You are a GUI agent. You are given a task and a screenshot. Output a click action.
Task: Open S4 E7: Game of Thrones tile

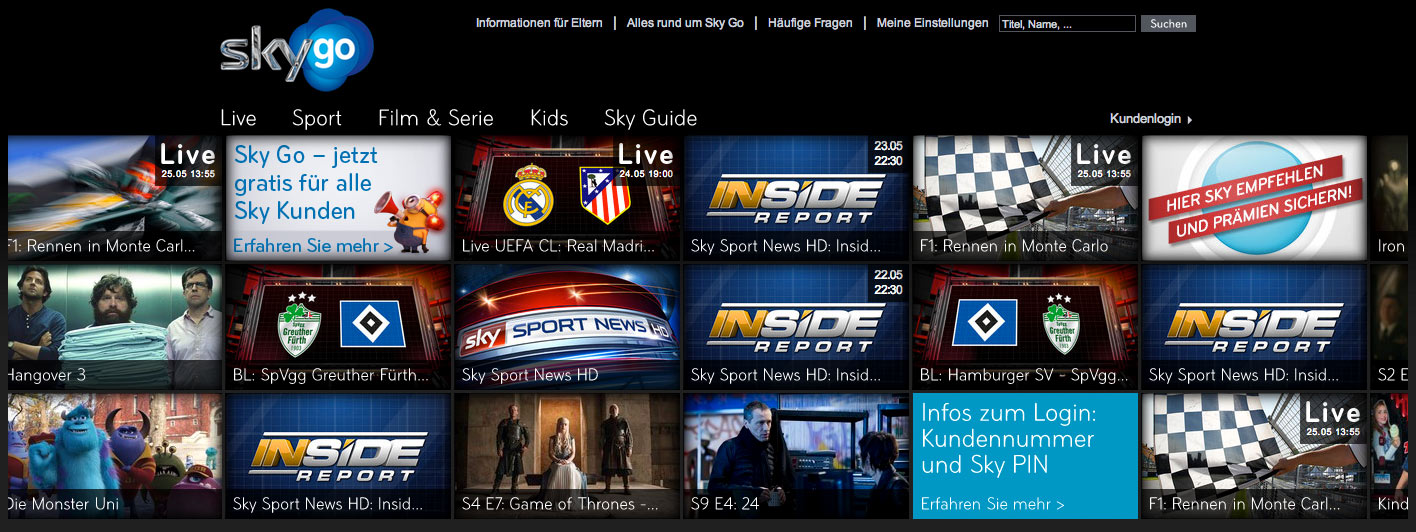click(566, 456)
